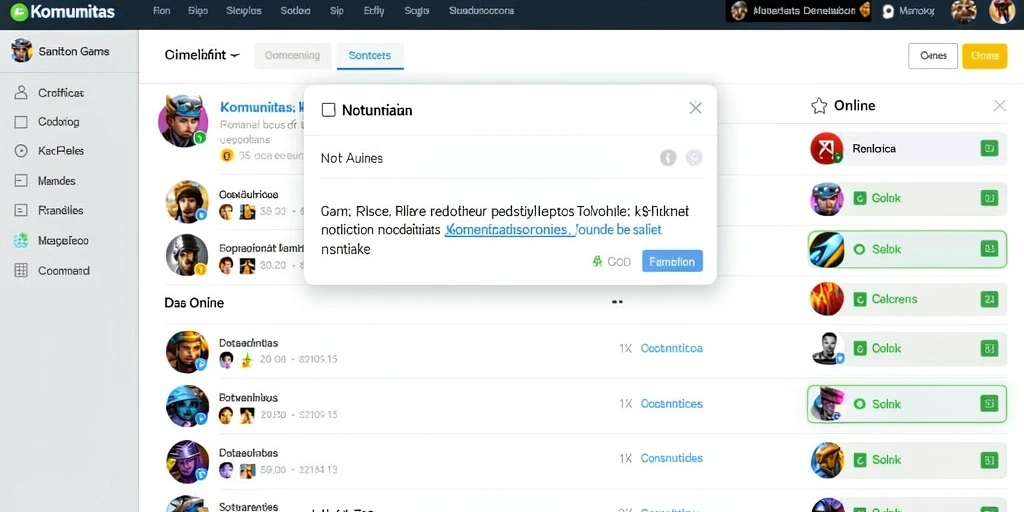Click the Komunitas logo icon
Image resolution: width=1024 pixels, height=512 pixels.
click(19, 11)
